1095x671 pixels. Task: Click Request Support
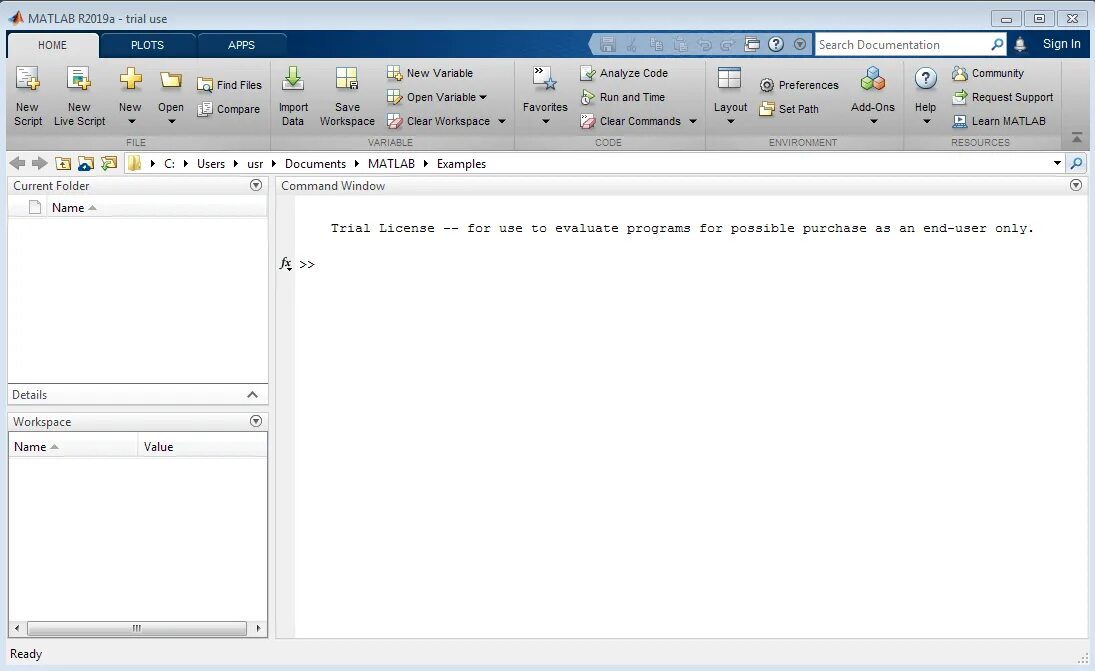tap(1003, 97)
